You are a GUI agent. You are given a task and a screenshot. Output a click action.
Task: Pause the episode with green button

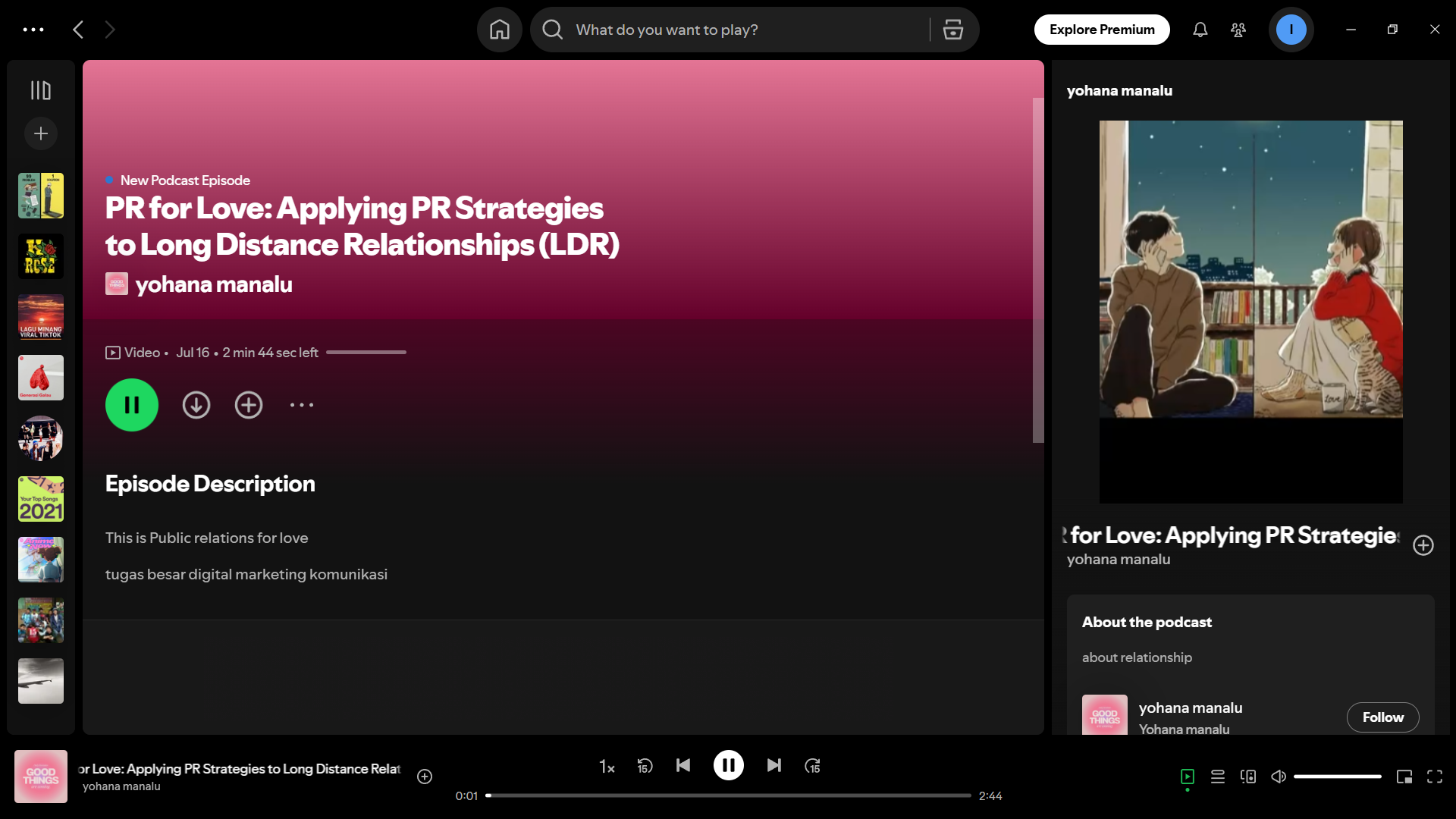(132, 405)
